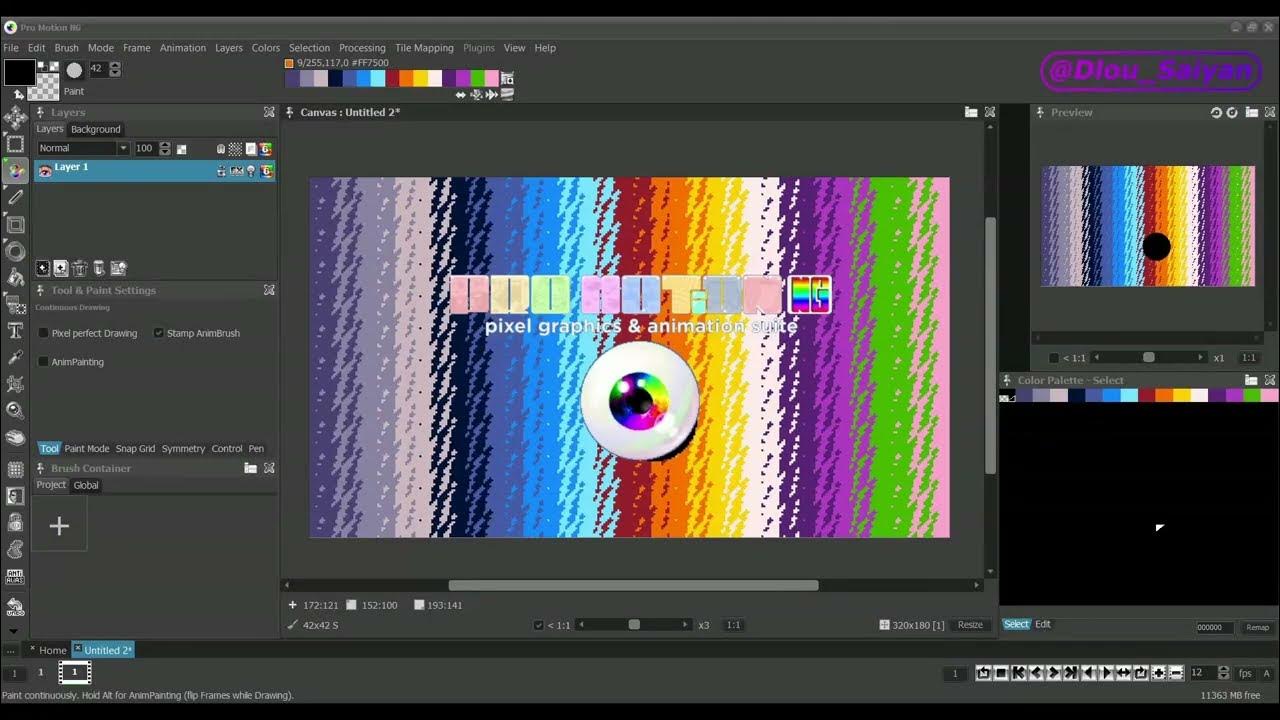Jump to the first frame
The height and width of the screenshot is (720, 1280).
(1019, 673)
